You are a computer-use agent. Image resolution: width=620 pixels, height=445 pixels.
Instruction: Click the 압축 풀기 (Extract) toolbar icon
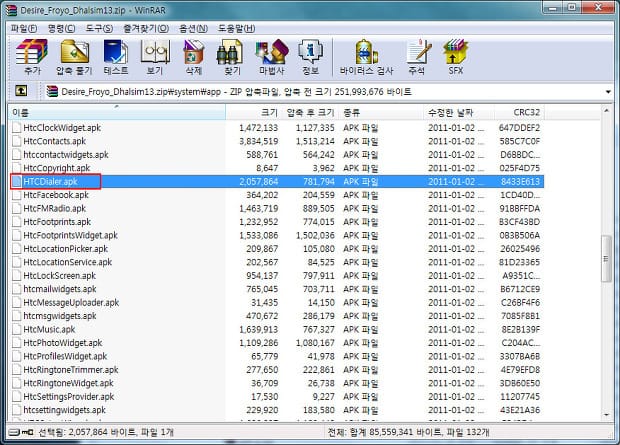click(x=74, y=56)
